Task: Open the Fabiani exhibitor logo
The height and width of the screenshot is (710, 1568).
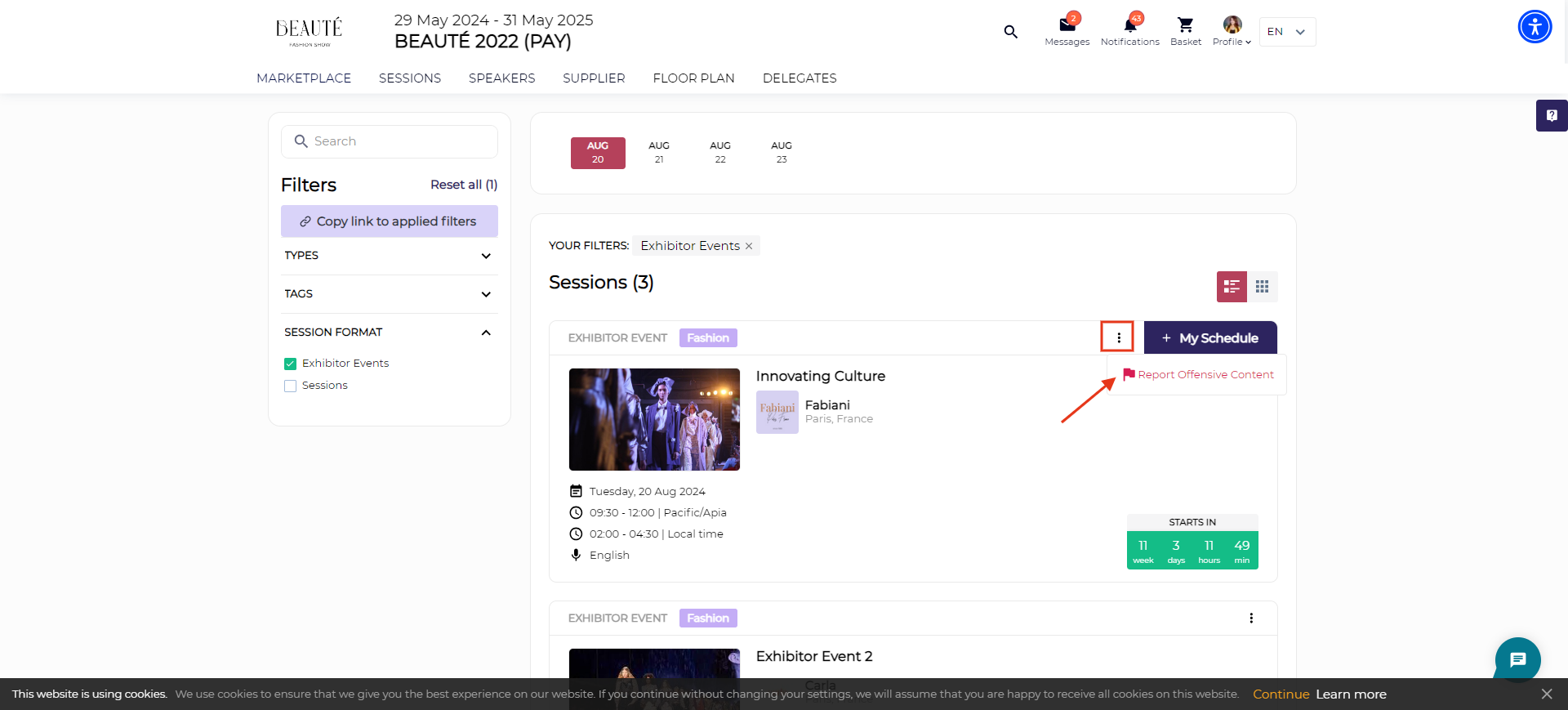Action: (x=777, y=412)
